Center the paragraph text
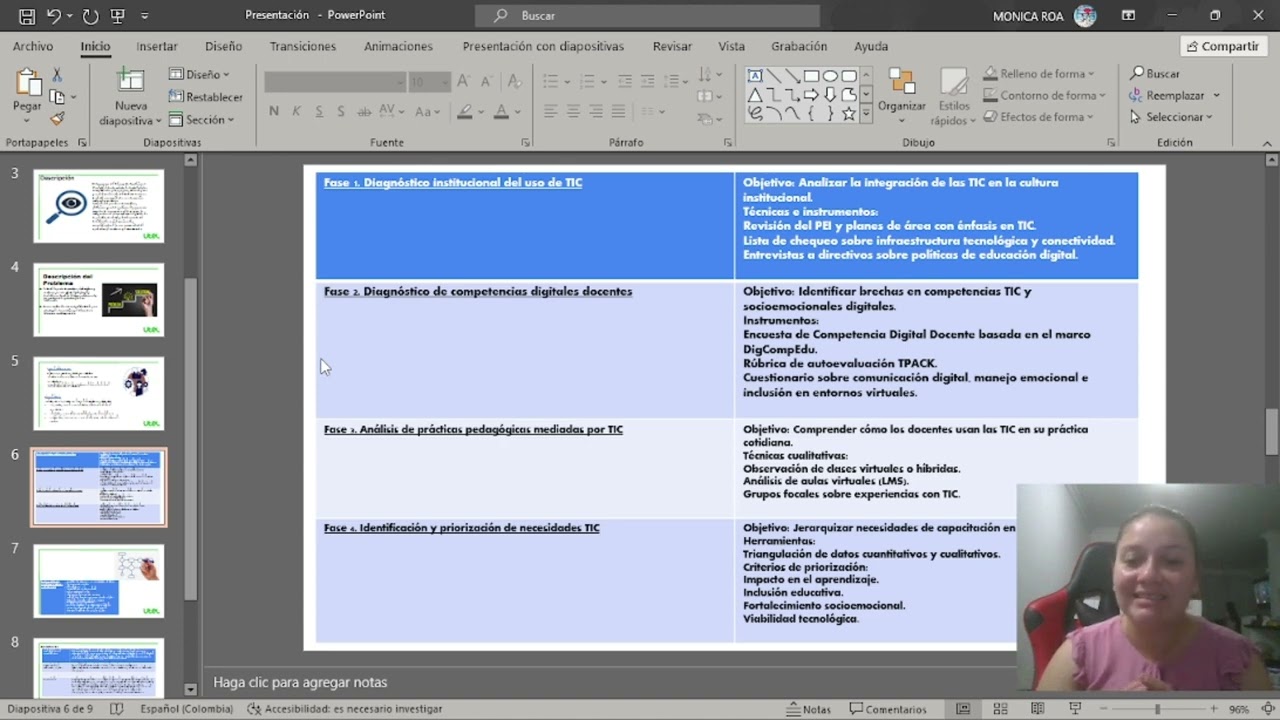1280x720 pixels. coord(573,111)
